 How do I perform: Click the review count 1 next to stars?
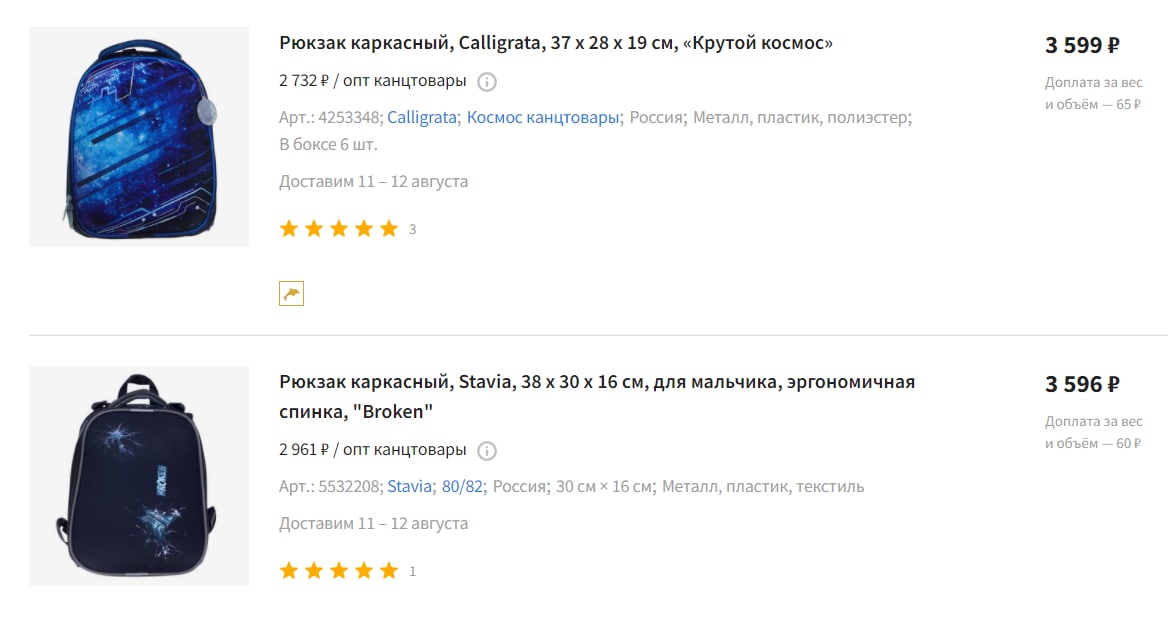[413, 571]
